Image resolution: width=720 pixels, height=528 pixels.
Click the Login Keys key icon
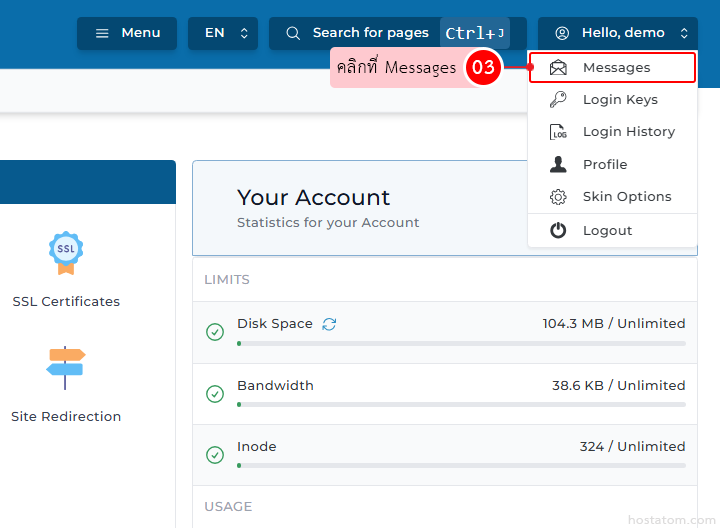click(558, 100)
